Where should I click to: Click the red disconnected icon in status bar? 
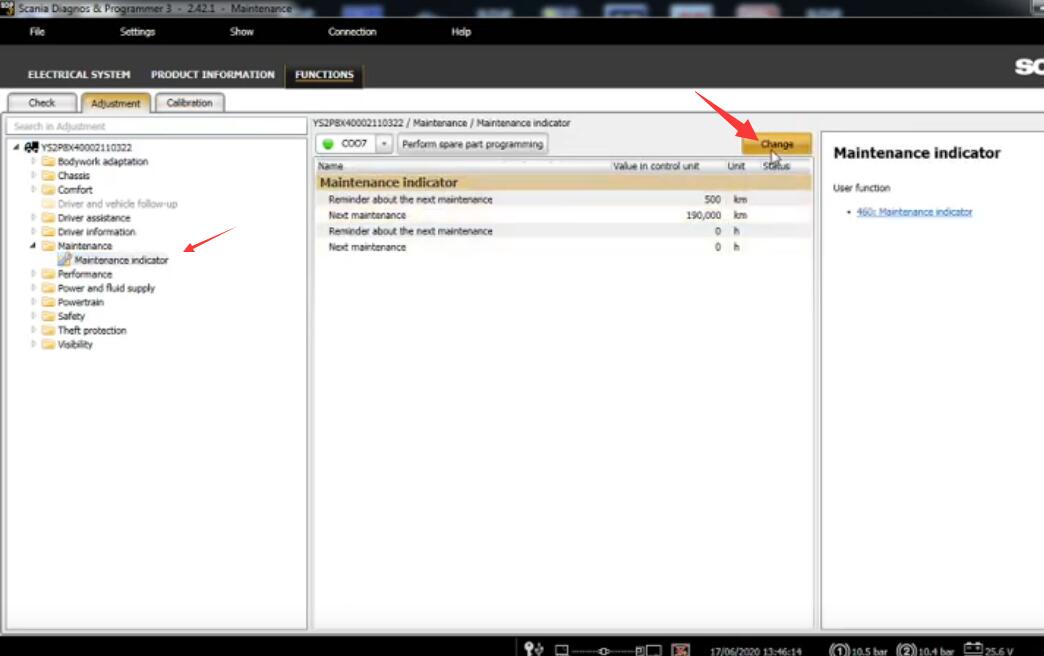pyautogui.click(x=680, y=650)
